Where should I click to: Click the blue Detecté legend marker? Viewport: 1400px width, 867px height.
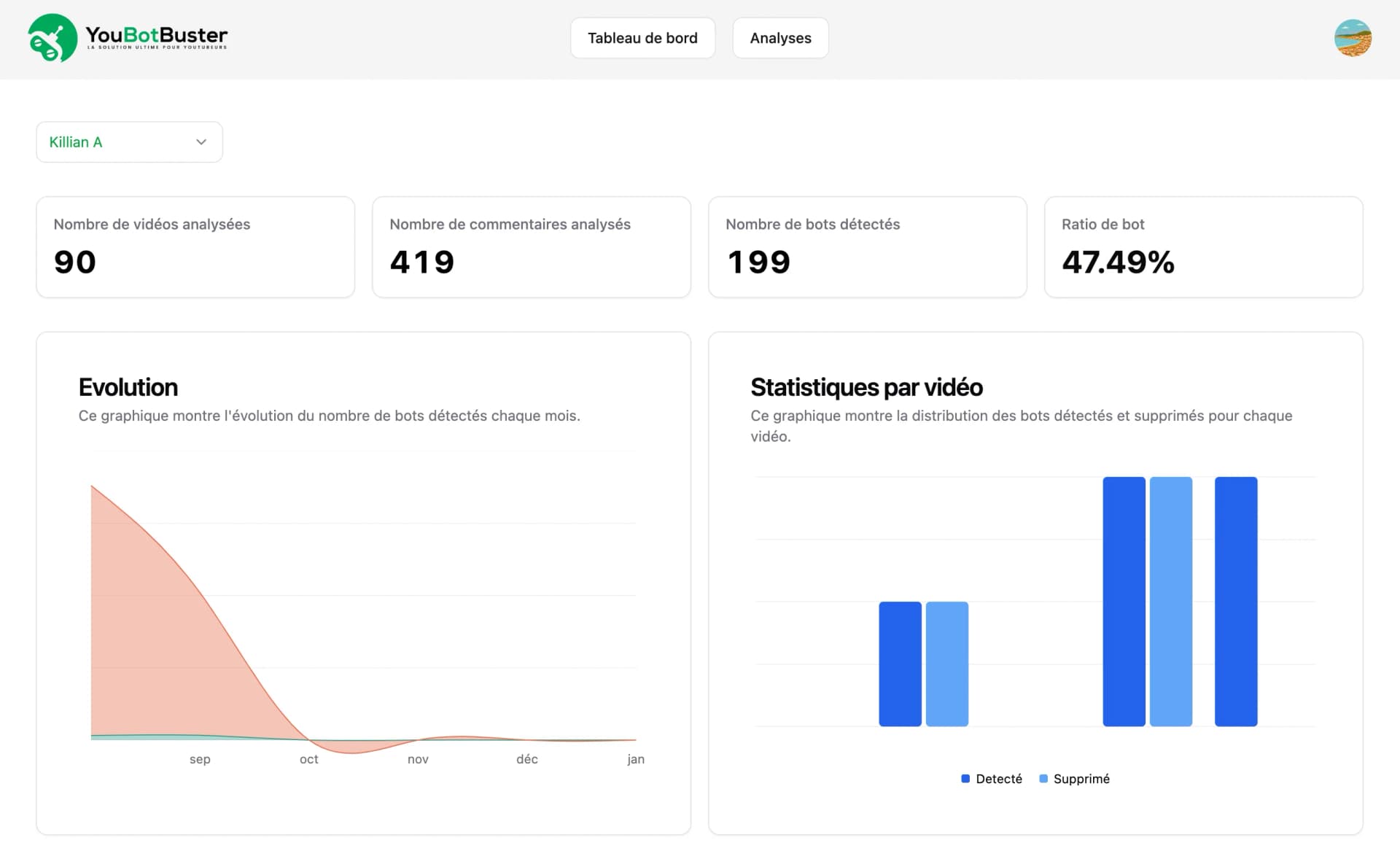click(x=965, y=778)
